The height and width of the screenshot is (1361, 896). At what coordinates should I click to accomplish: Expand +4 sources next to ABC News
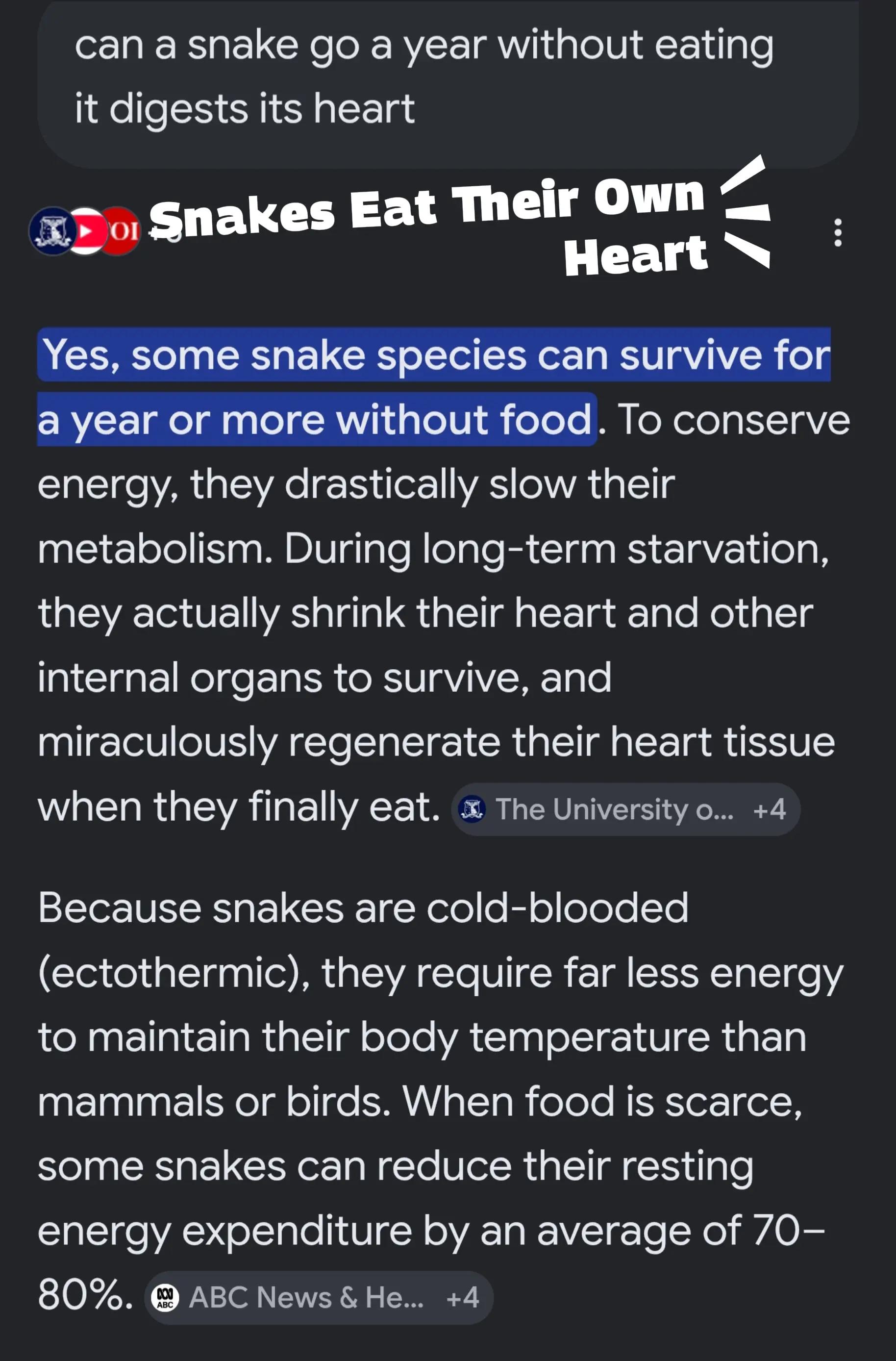462,1298
